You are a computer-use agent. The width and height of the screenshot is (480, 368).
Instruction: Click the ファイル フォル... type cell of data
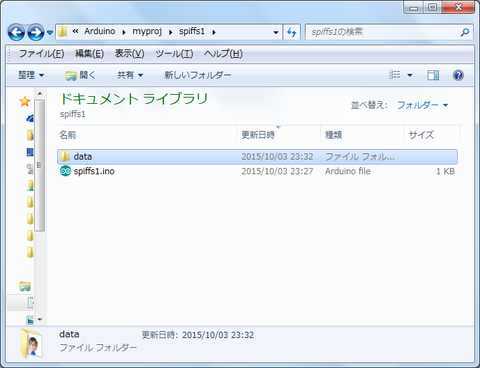pos(360,157)
